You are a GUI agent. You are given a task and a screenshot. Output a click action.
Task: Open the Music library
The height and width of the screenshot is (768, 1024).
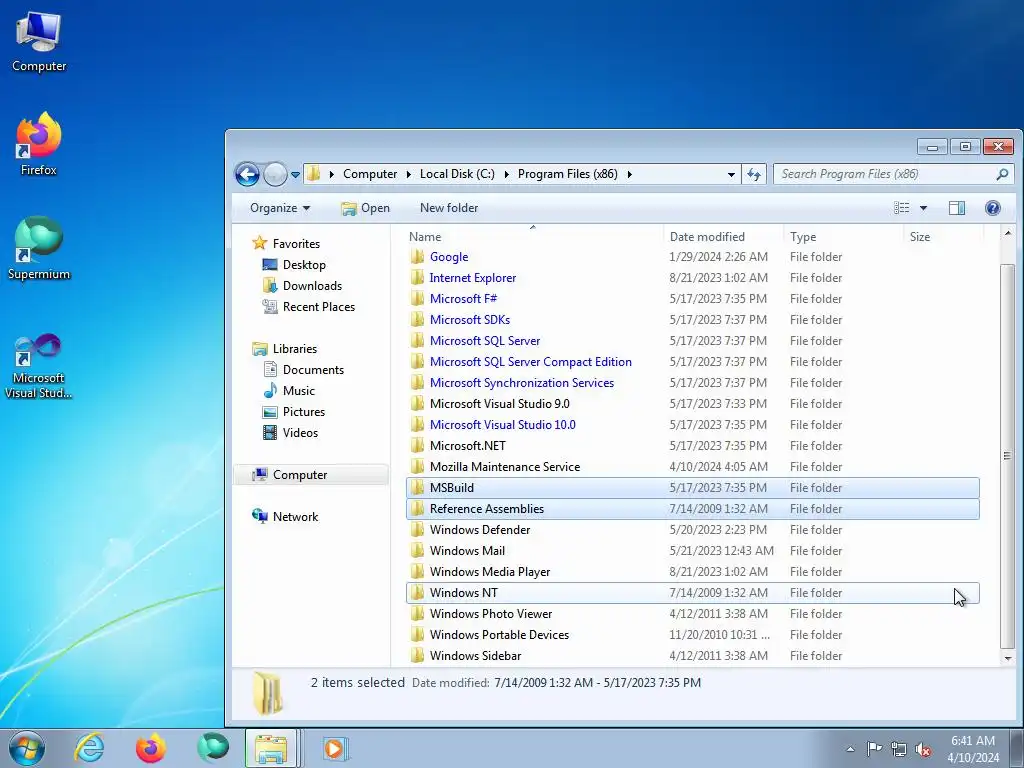[x=298, y=391]
